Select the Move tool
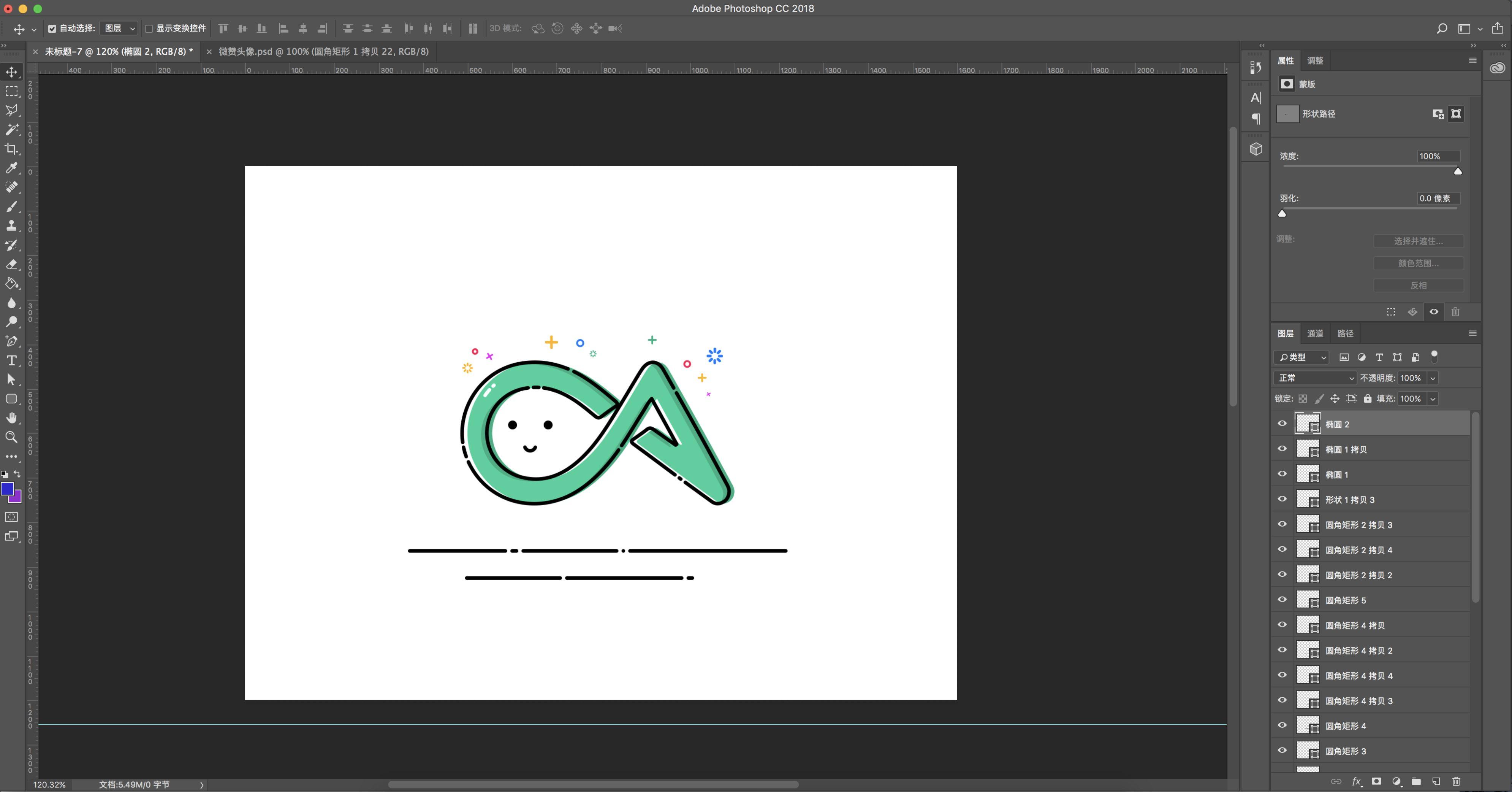 coord(12,71)
